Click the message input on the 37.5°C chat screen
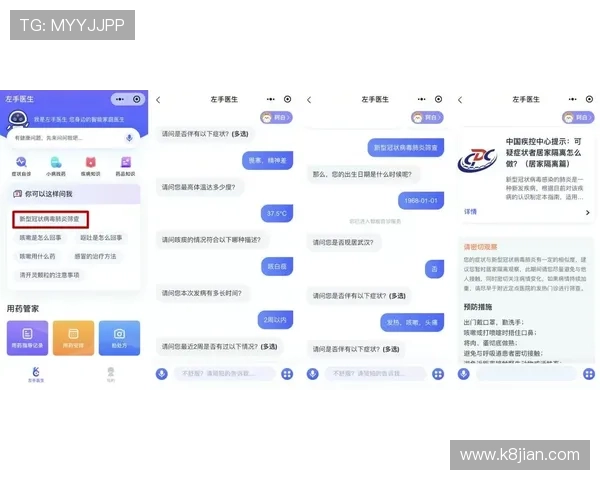This screenshot has width=600, height=480. pyautogui.click(x=224, y=374)
